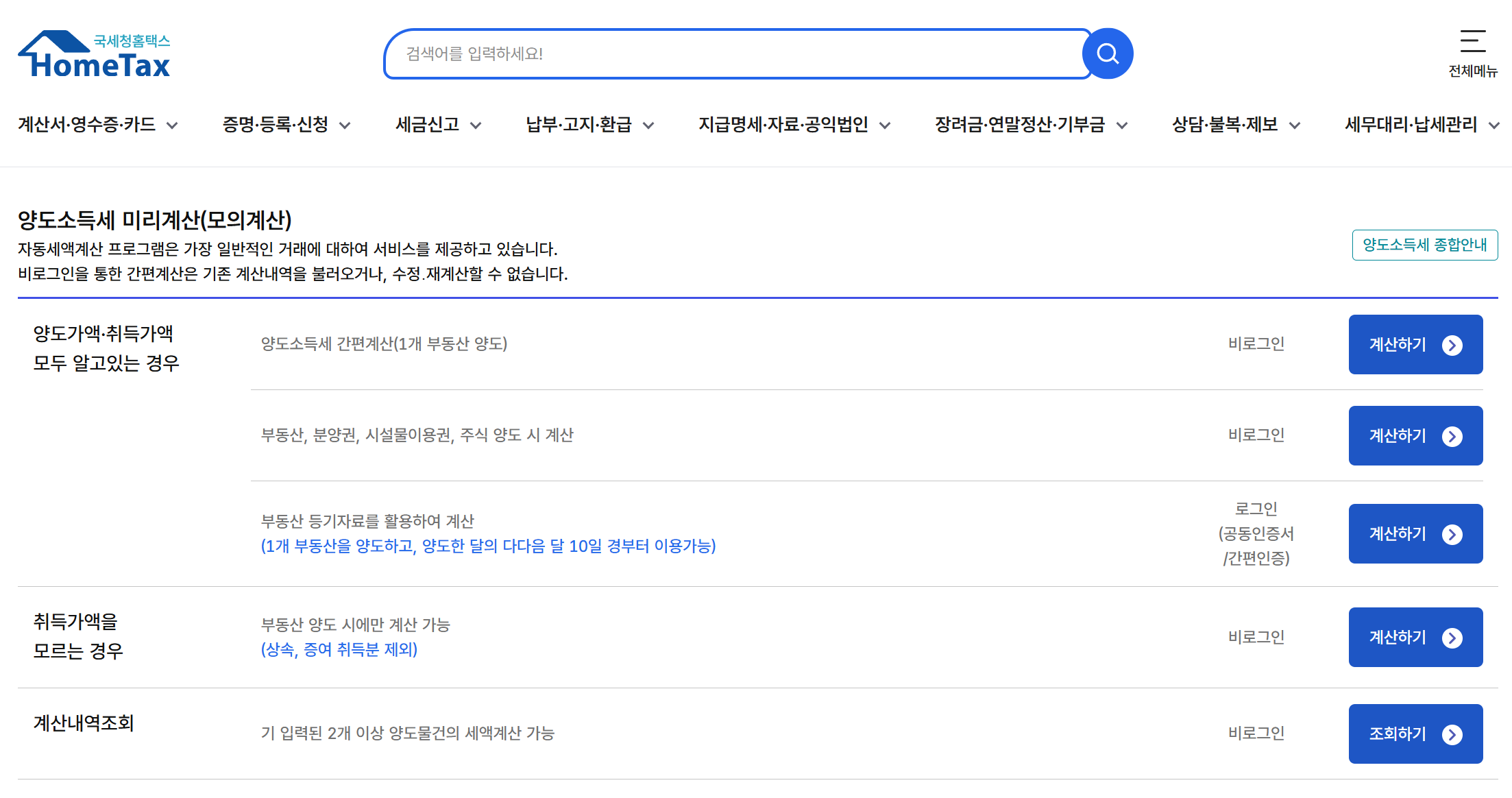Click 계산하기 for 부동산, 분양권, 주식 양도
The height and width of the screenshot is (798, 1512).
[1398, 436]
